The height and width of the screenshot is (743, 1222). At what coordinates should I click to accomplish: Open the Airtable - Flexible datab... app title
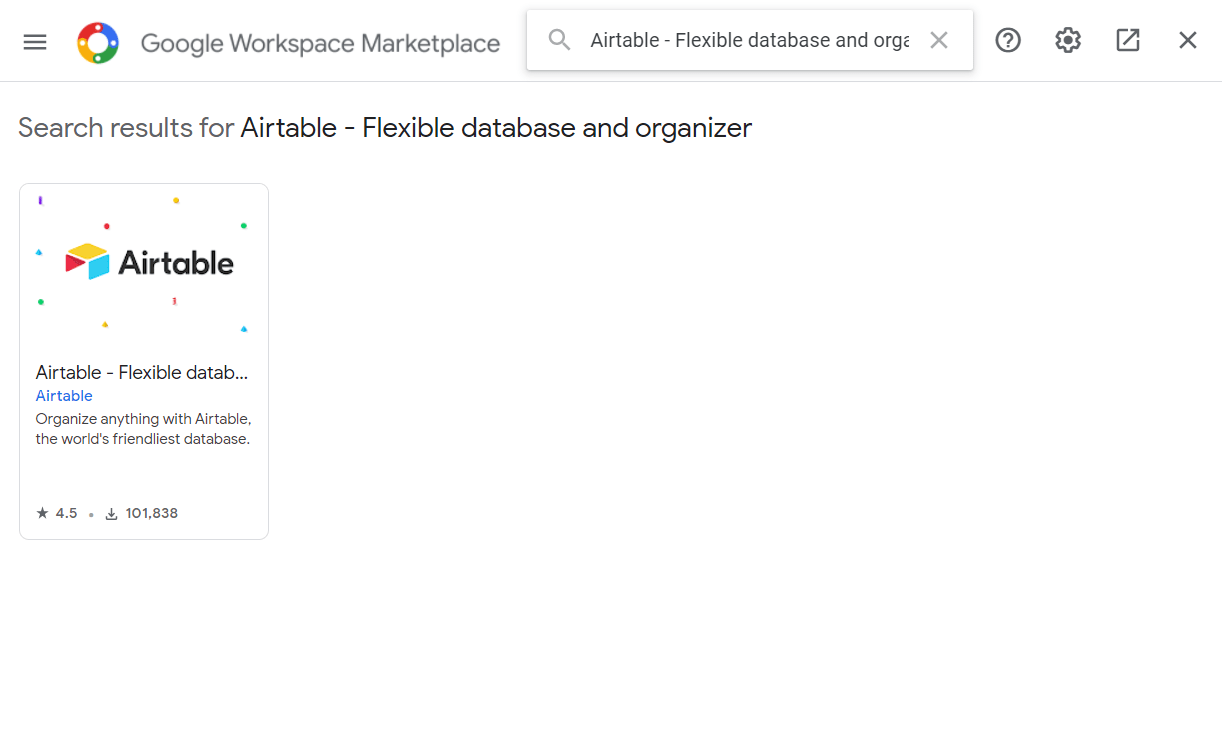coord(142,372)
